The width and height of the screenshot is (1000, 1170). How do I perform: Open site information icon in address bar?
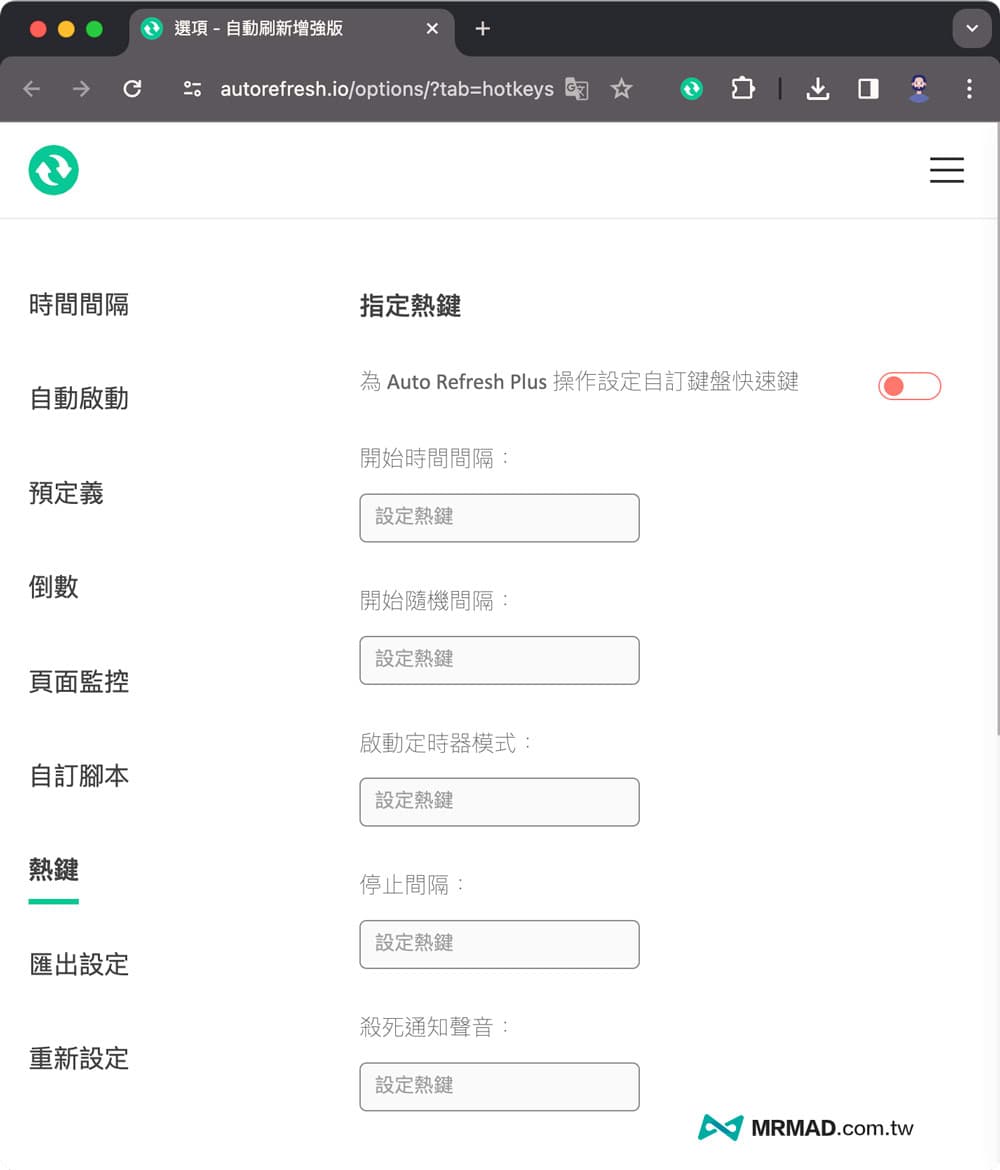coord(192,90)
